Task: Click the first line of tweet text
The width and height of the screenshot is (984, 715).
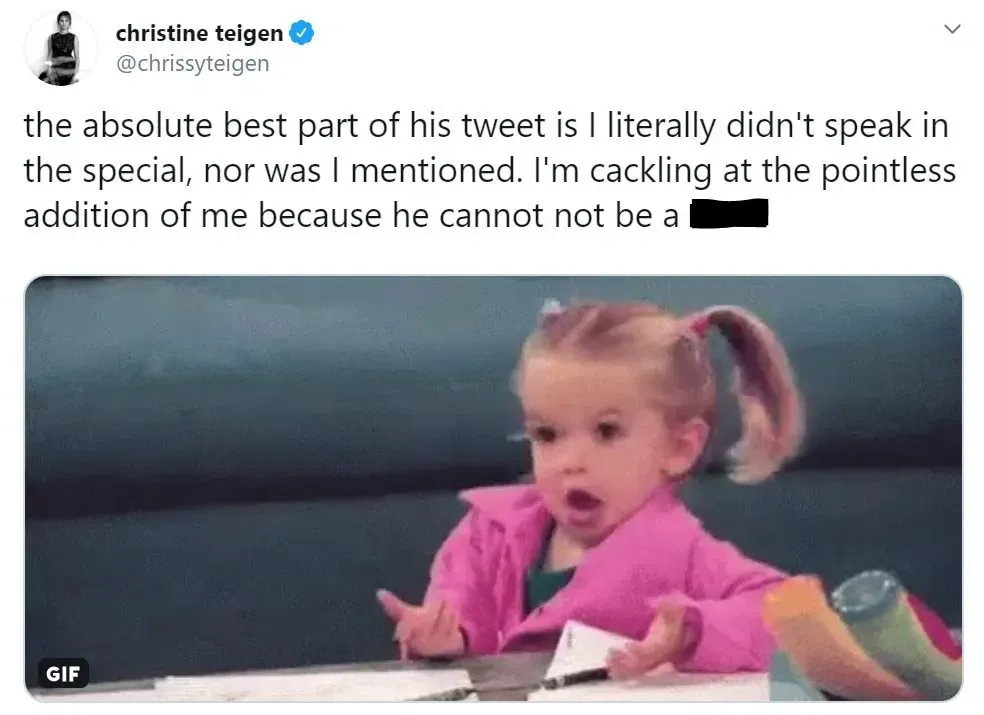Action: click(486, 126)
